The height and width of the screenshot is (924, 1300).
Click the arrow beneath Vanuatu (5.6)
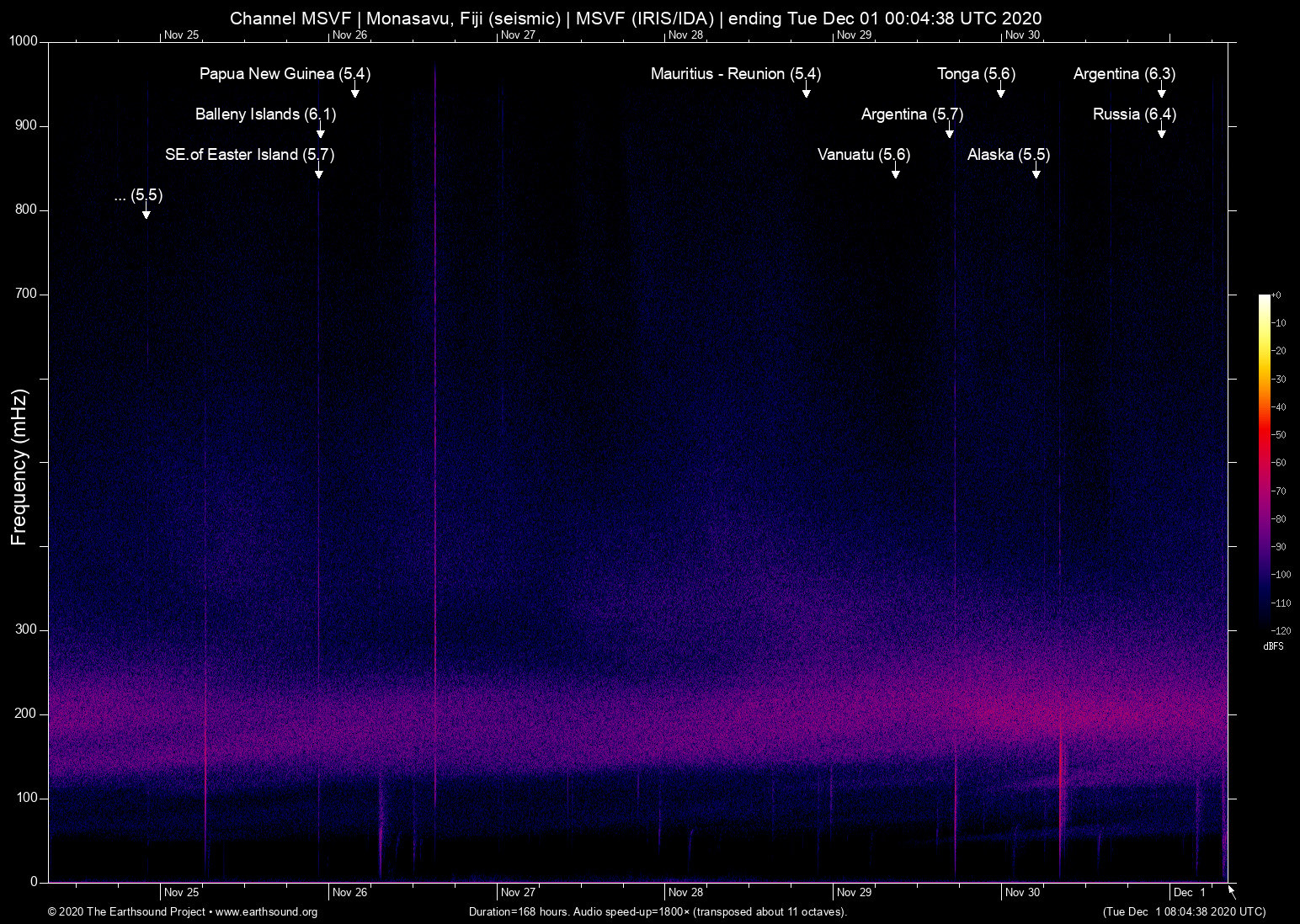(895, 172)
